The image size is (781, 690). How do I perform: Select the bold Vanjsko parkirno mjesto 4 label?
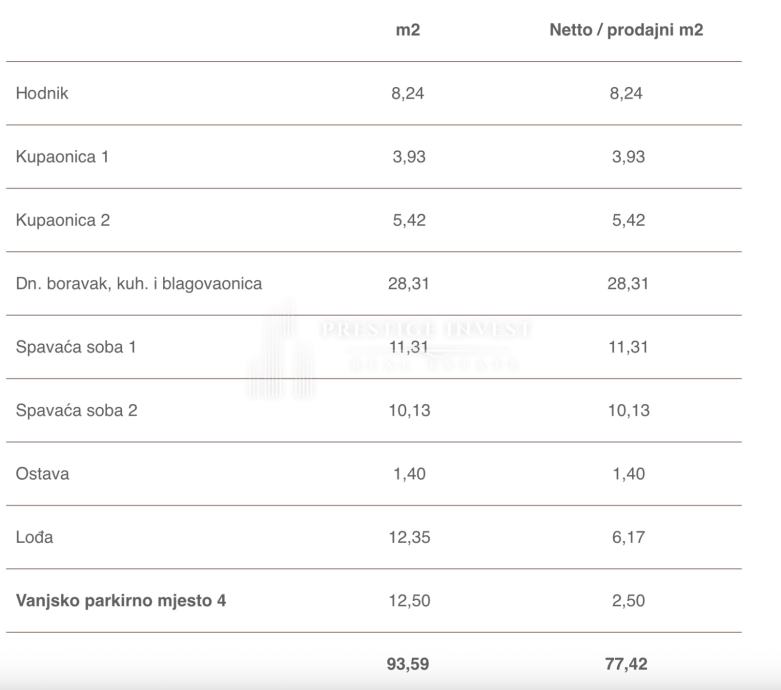coord(121,601)
